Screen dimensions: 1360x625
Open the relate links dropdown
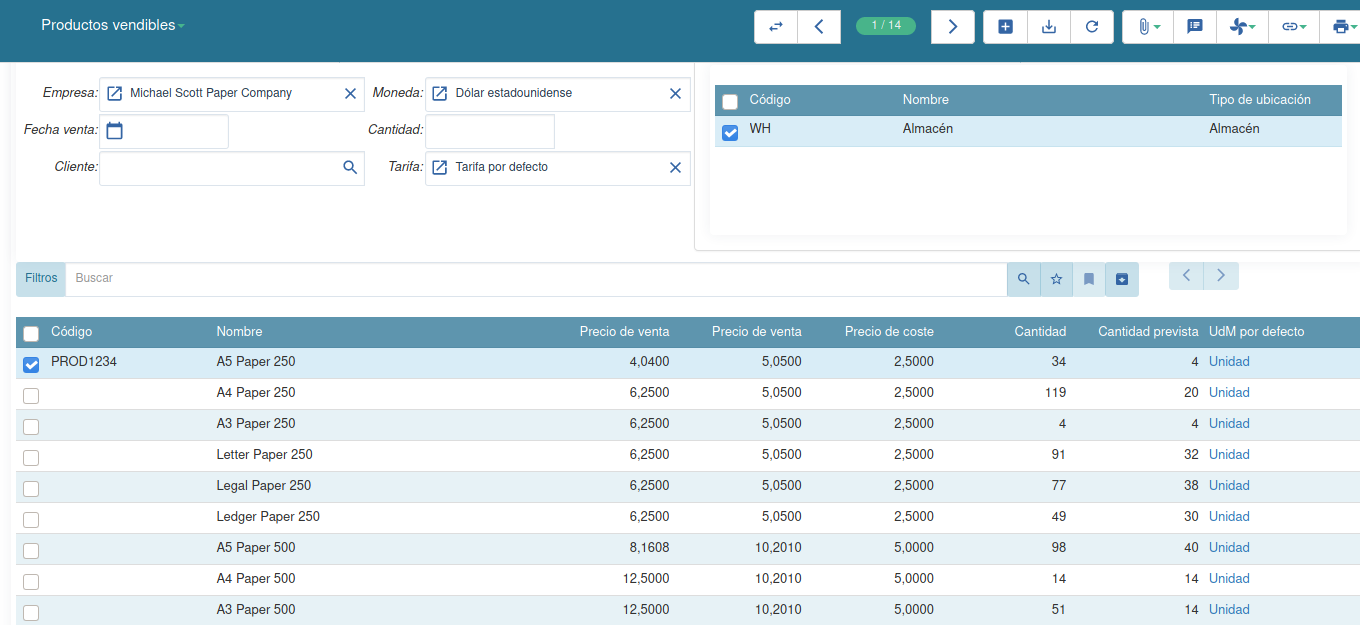(1293, 26)
